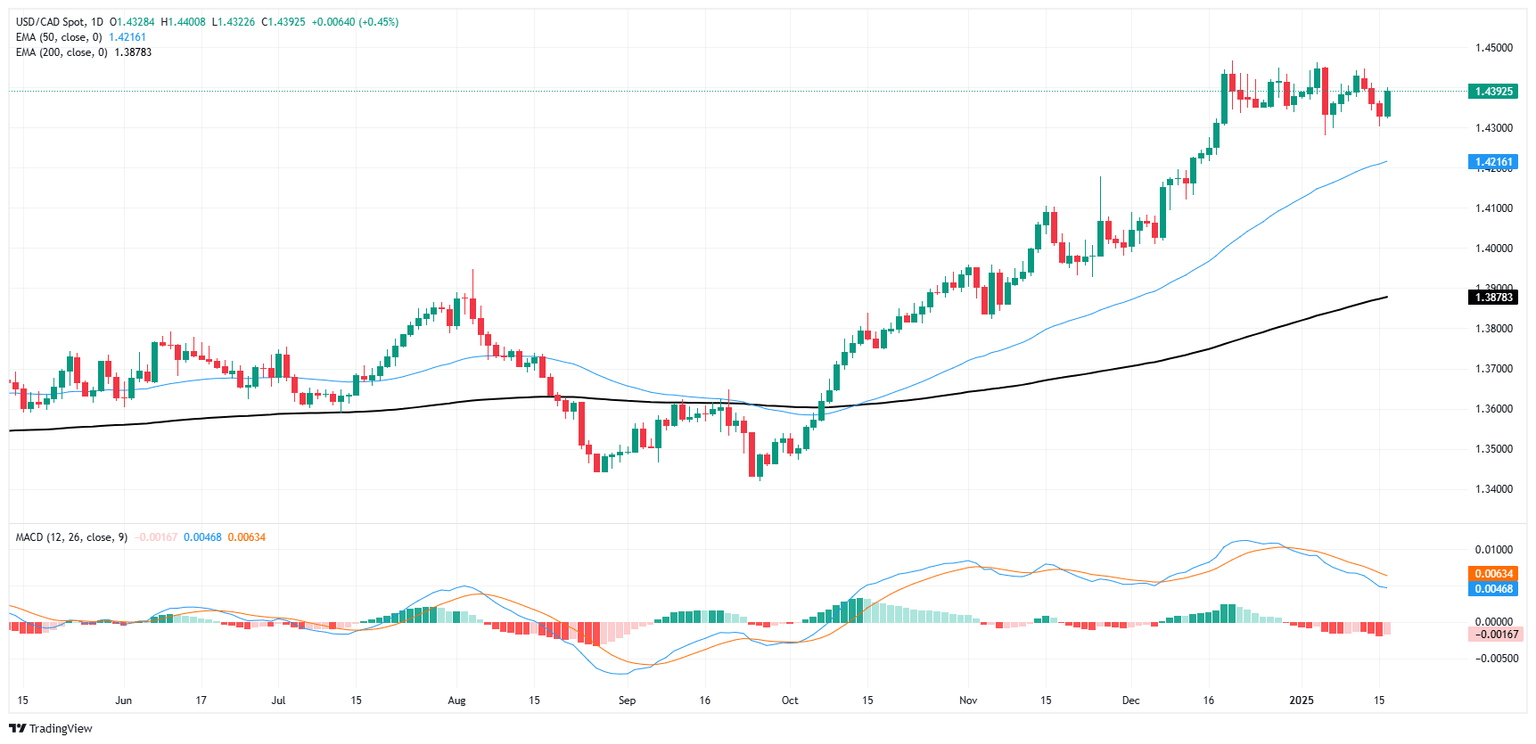Image resolution: width=1536 pixels, height=744 pixels.
Task: Click the 1.45000 price axis level
Action: coord(1491,48)
